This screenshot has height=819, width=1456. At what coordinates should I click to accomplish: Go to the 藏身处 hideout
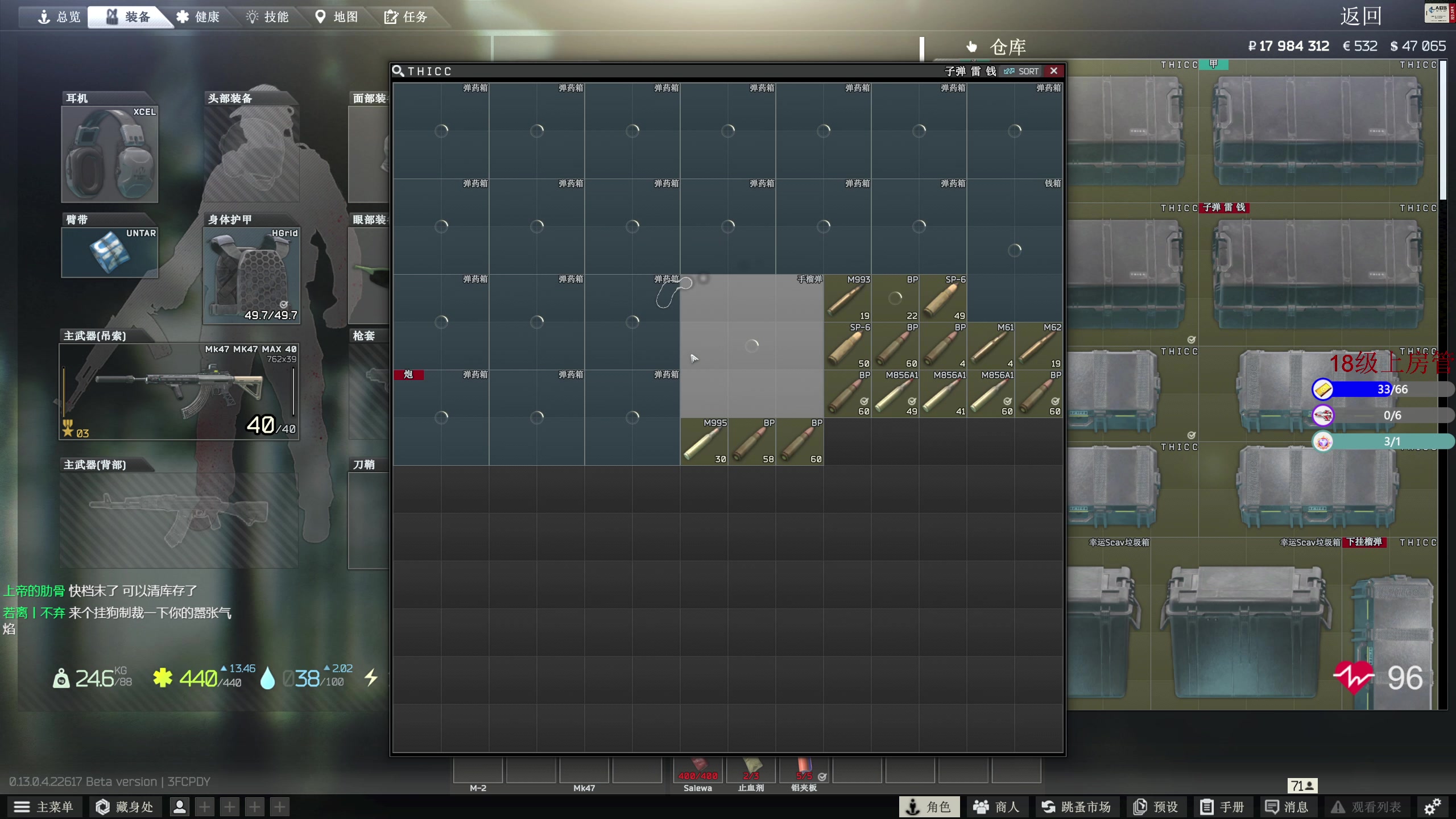(x=125, y=807)
